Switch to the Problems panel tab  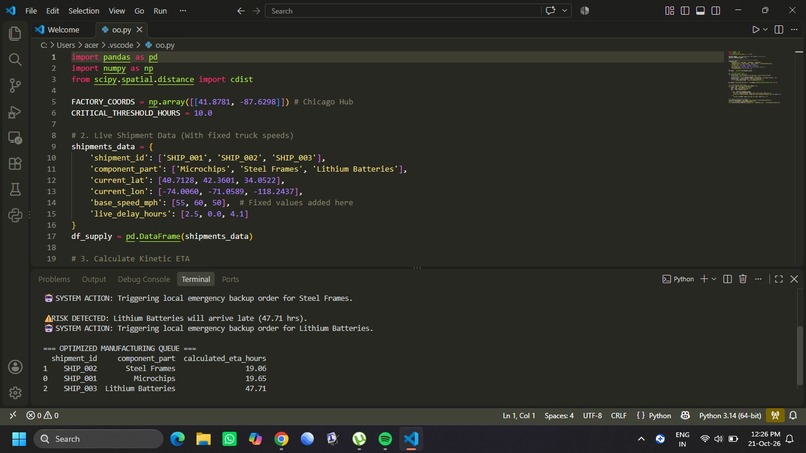(x=54, y=279)
